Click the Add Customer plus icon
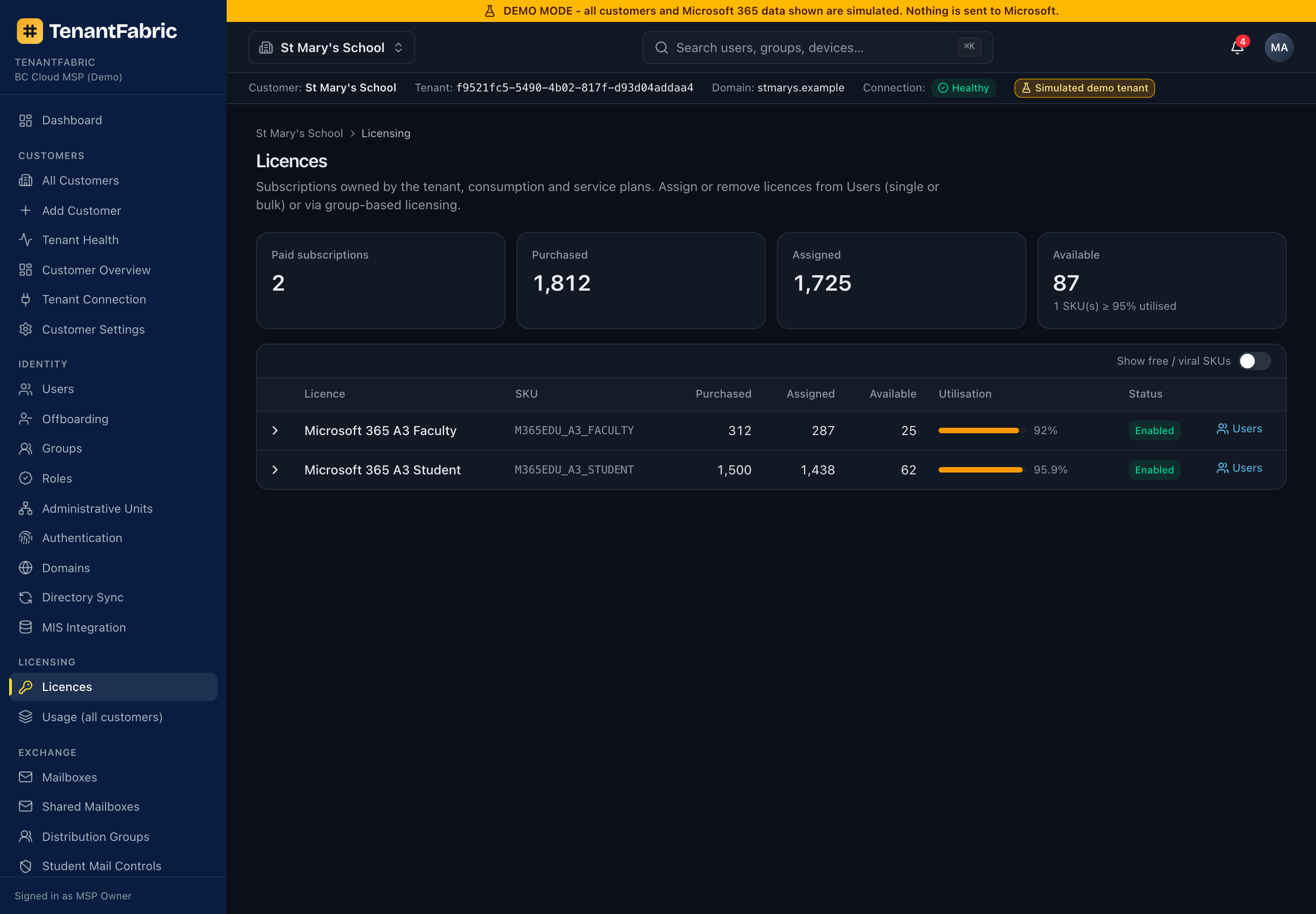The height and width of the screenshot is (914, 1316). (25, 210)
